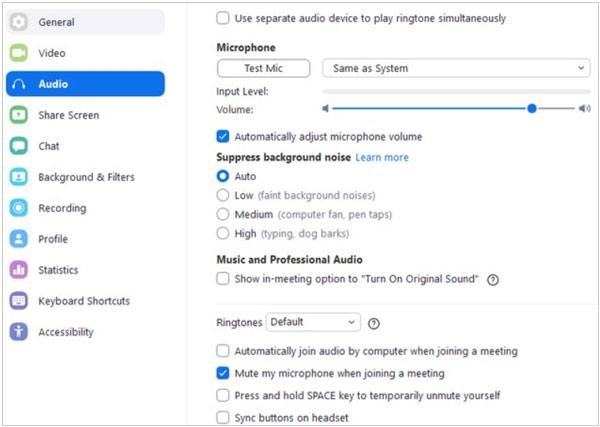Click the Statistics bar chart icon
This screenshot has height=427, width=600.
[x=18, y=270]
